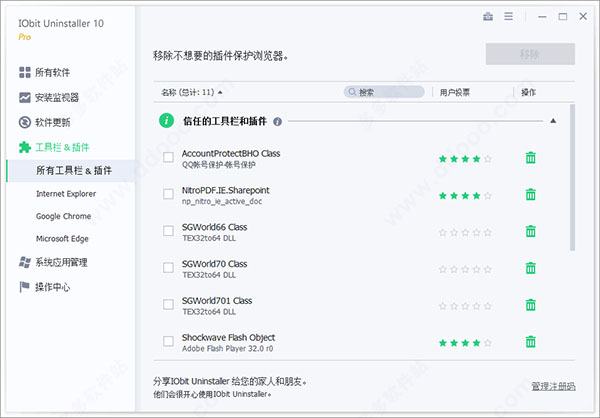Open 操作中心 section
This screenshot has width=600, height=418.
tap(52, 287)
